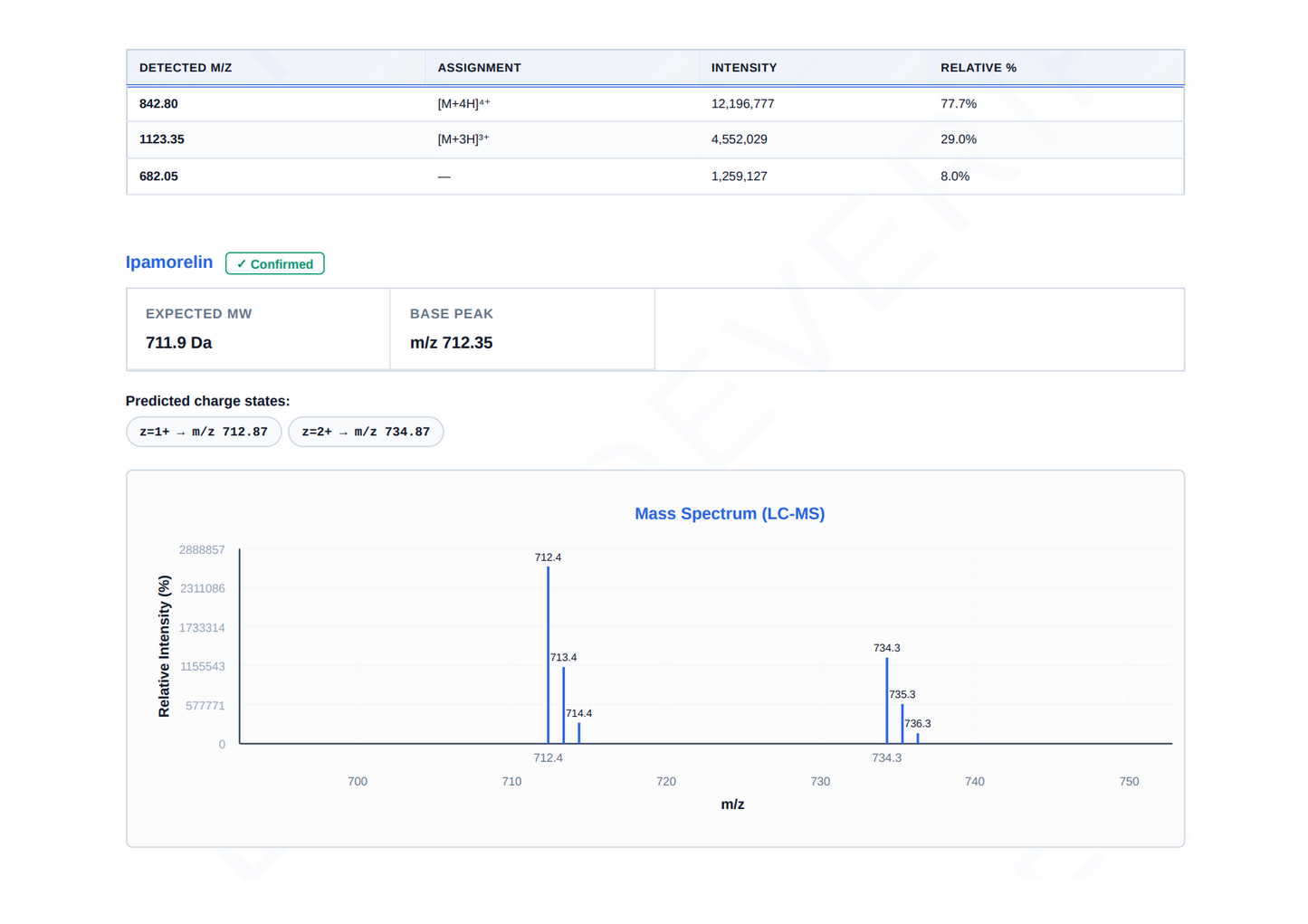Click the Intensity column header
Screen dimensions: 1308x924
[744, 68]
